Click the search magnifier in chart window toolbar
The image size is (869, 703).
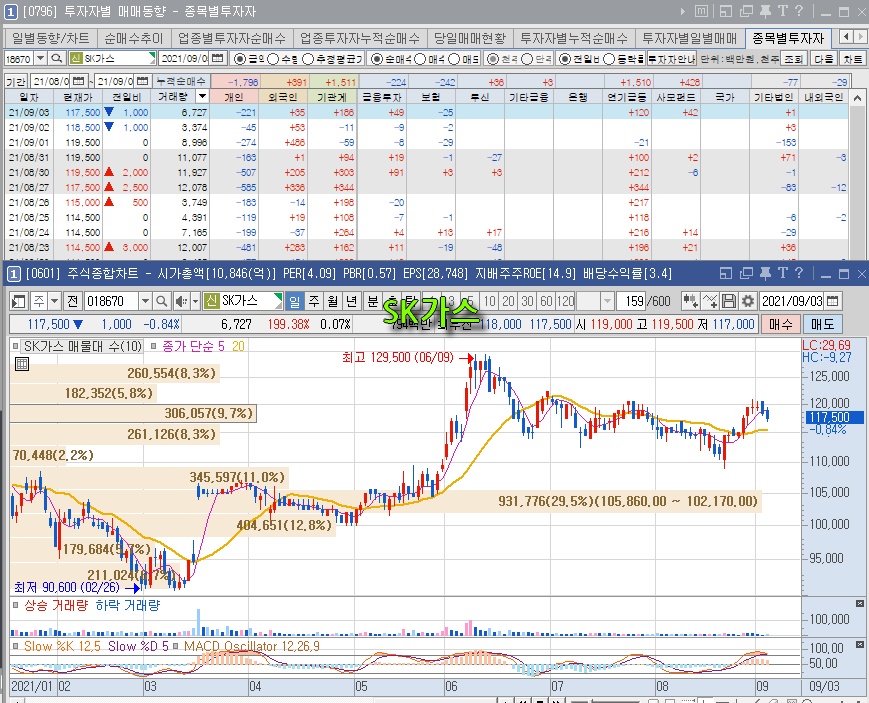161,301
